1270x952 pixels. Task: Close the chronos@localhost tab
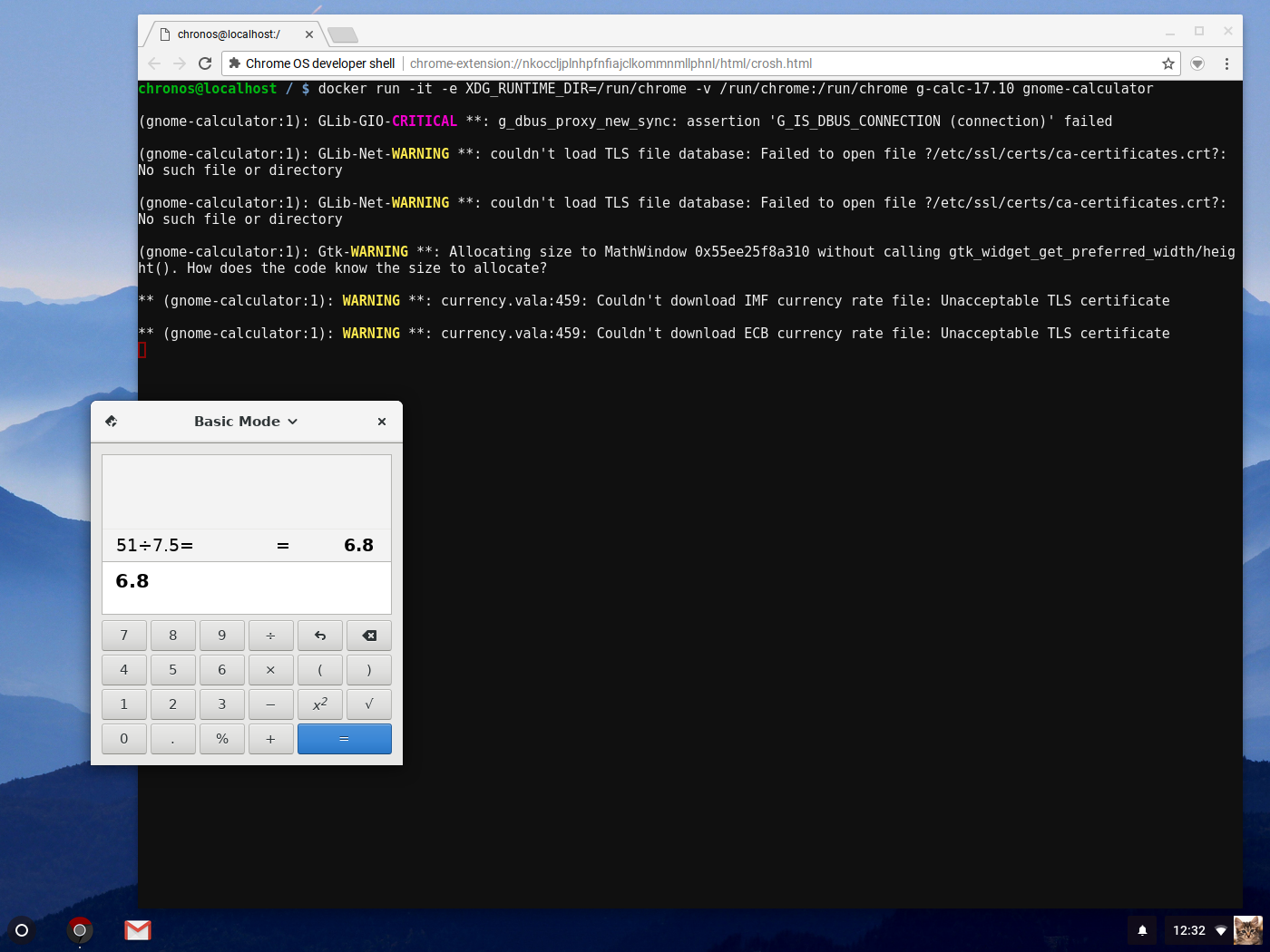point(309,34)
